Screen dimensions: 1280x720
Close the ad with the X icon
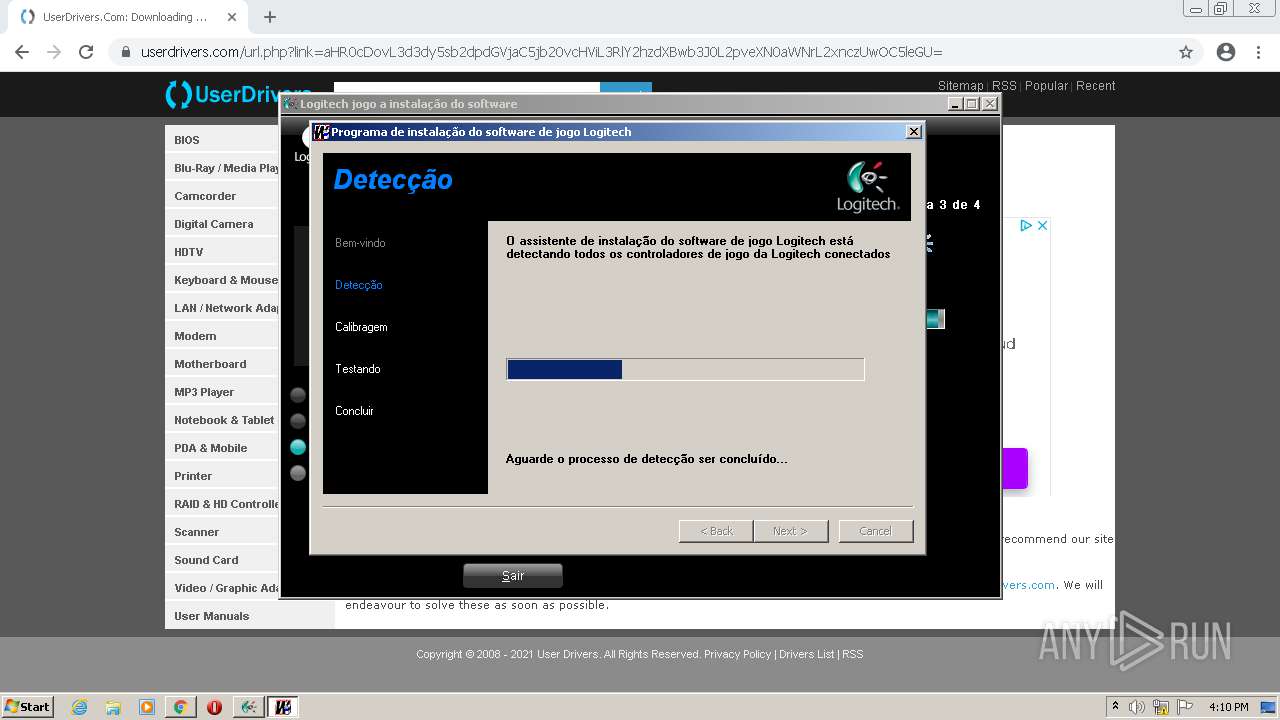[x=1042, y=226]
